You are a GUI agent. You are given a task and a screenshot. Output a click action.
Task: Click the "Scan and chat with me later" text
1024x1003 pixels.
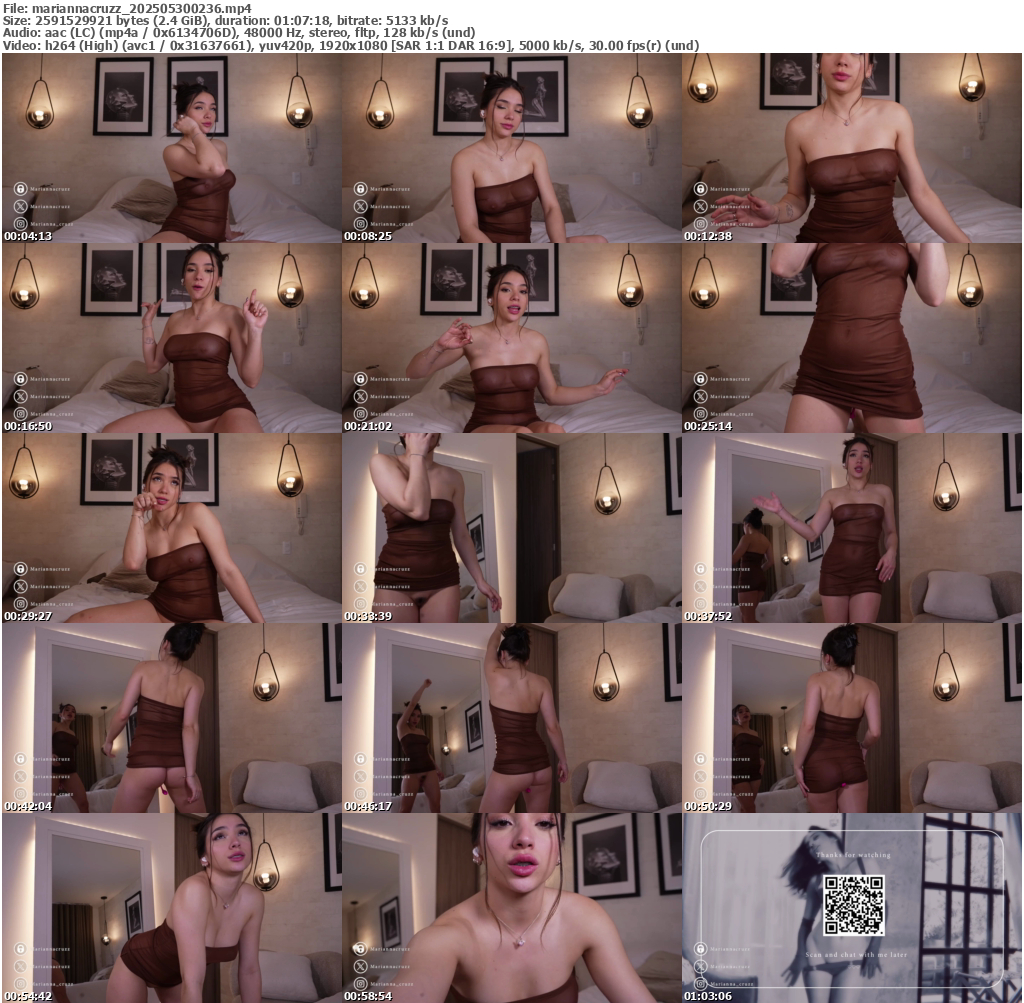click(x=853, y=955)
